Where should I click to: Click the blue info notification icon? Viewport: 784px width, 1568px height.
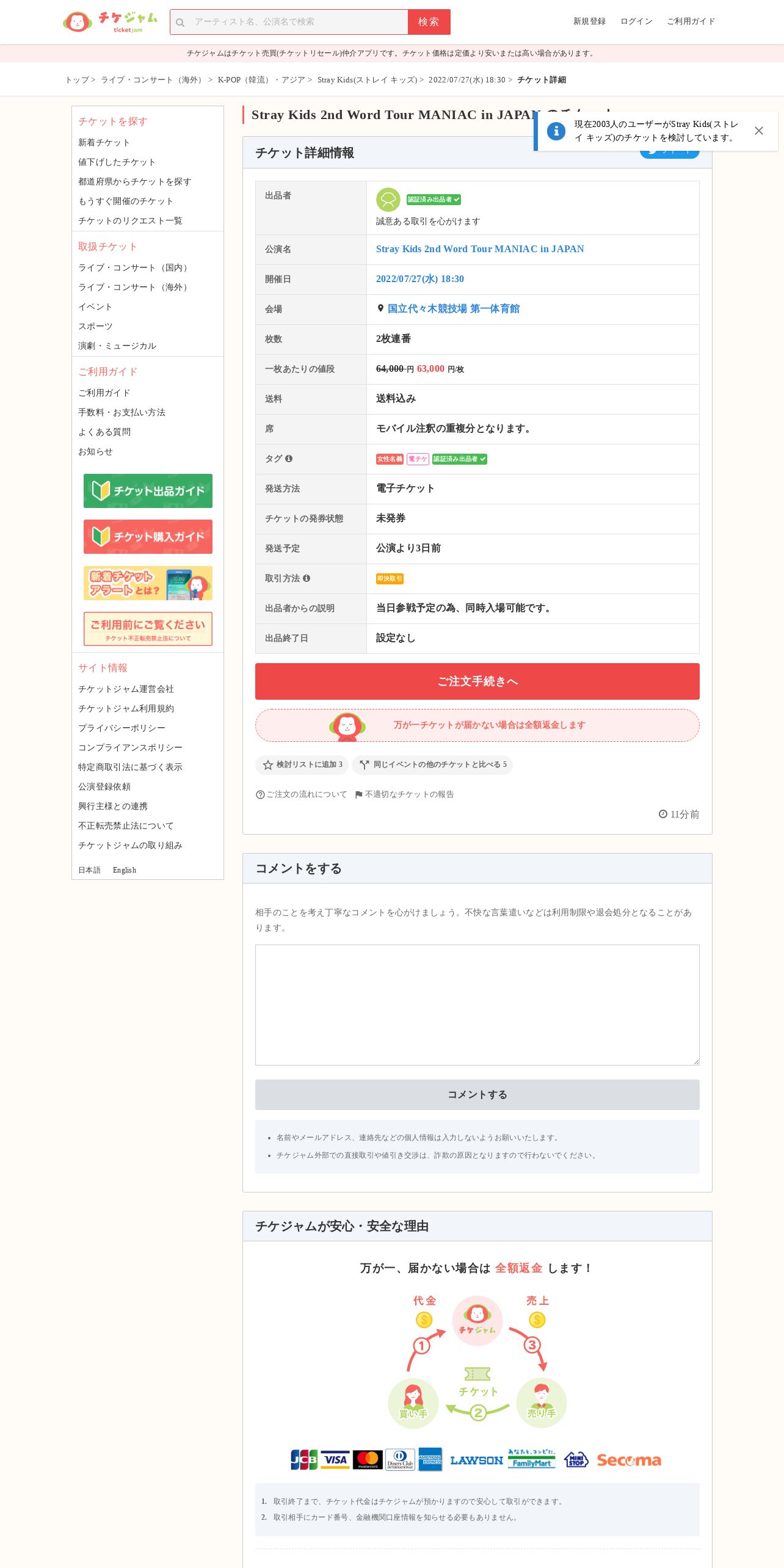(x=556, y=131)
